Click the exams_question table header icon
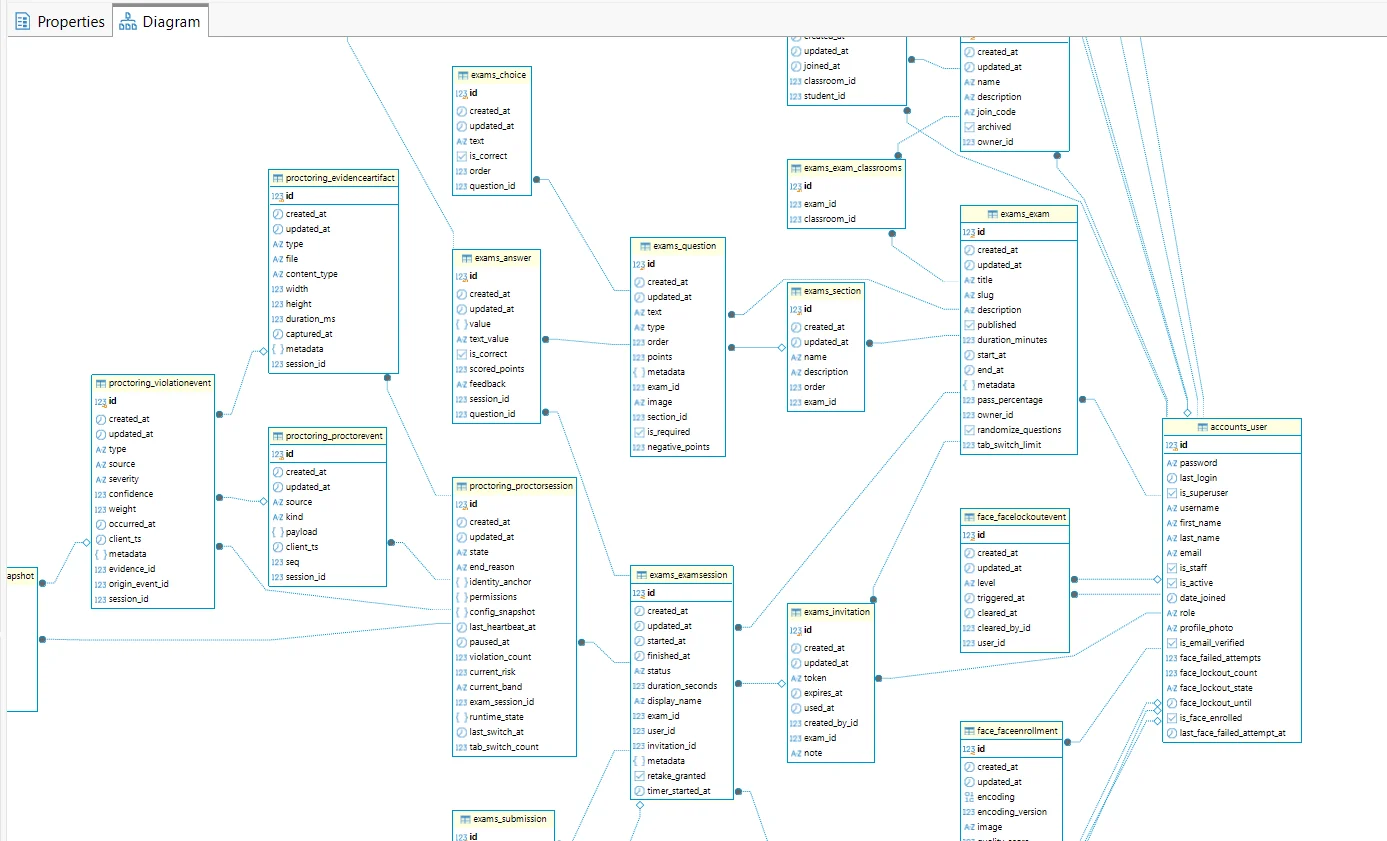 (x=646, y=246)
